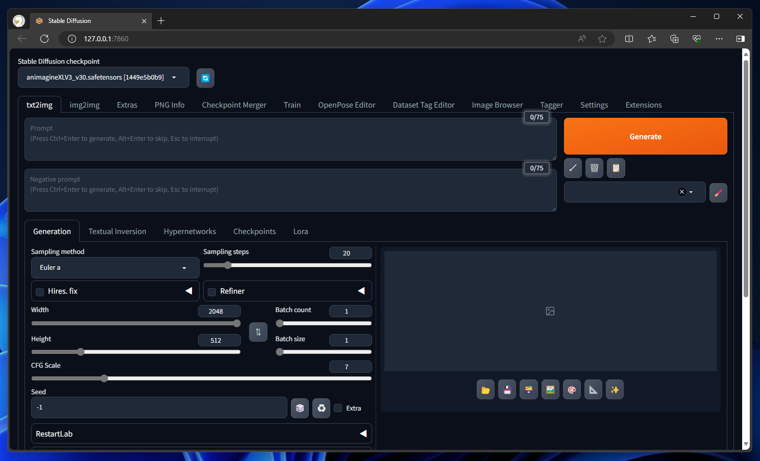The height and width of the screenshot is (461, 760).
Task: Send image to extras ruler icon
Action: tap(593, 390)
